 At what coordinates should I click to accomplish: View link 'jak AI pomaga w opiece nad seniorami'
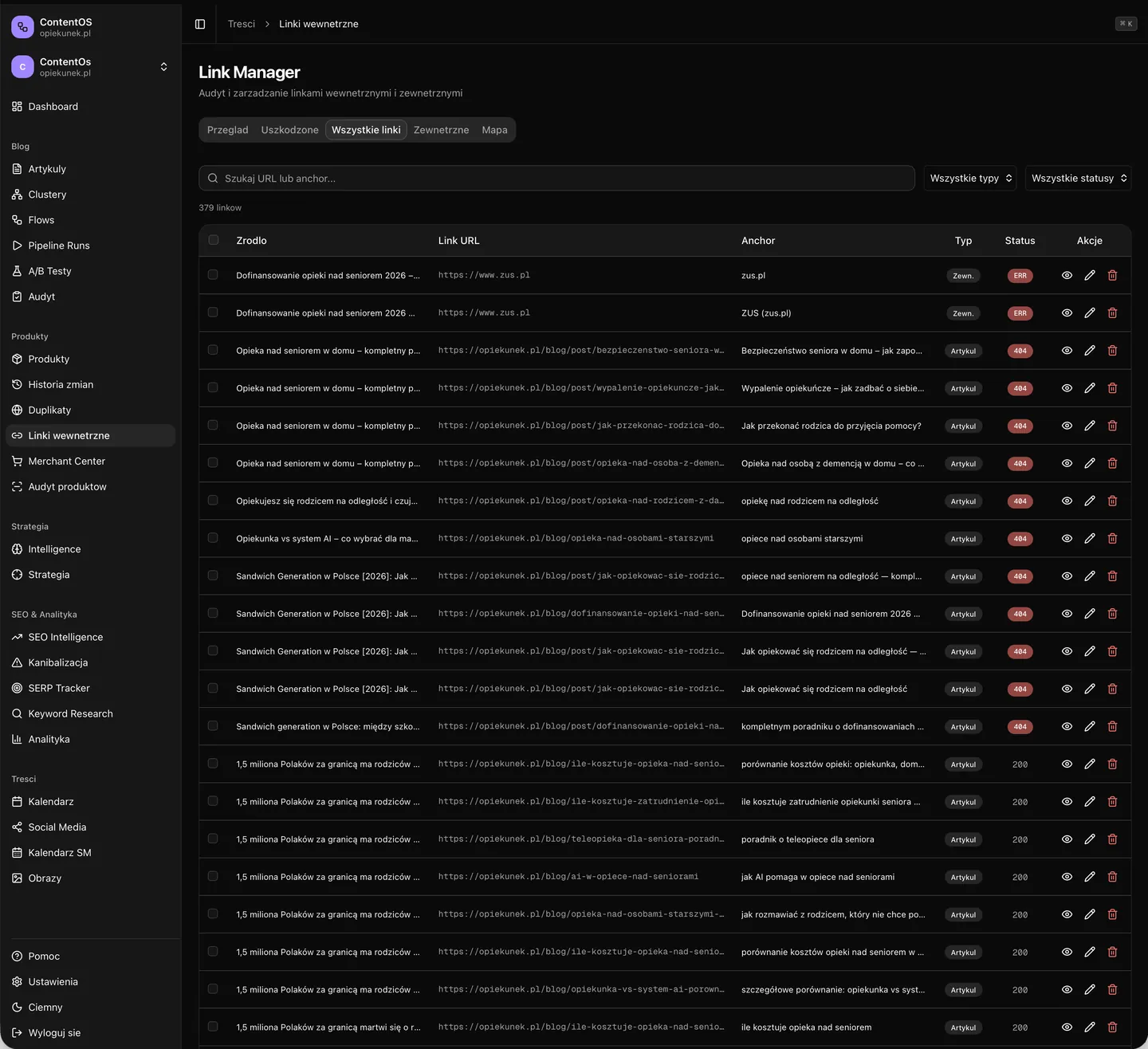pyautogui.click(x=1067, y=877)
